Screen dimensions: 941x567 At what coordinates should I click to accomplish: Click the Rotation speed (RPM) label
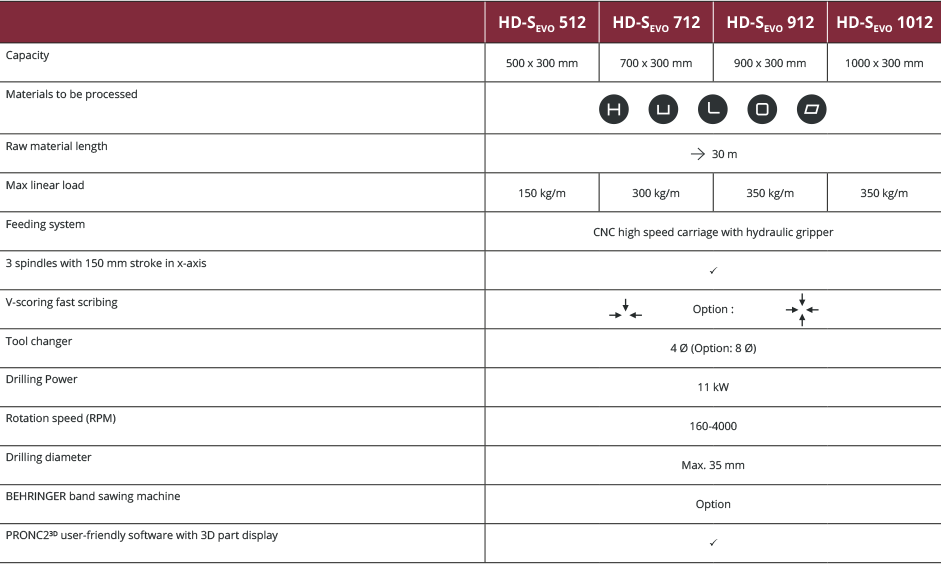pyautogui.click(x=61, y=418)
